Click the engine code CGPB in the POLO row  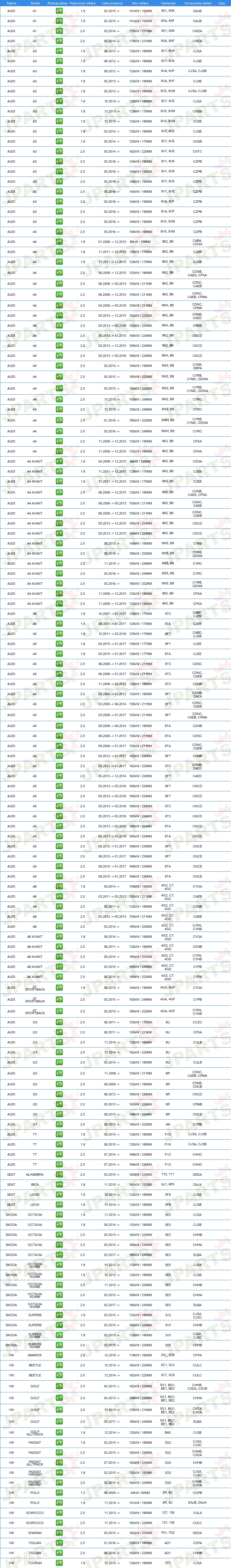point(198,1492)
